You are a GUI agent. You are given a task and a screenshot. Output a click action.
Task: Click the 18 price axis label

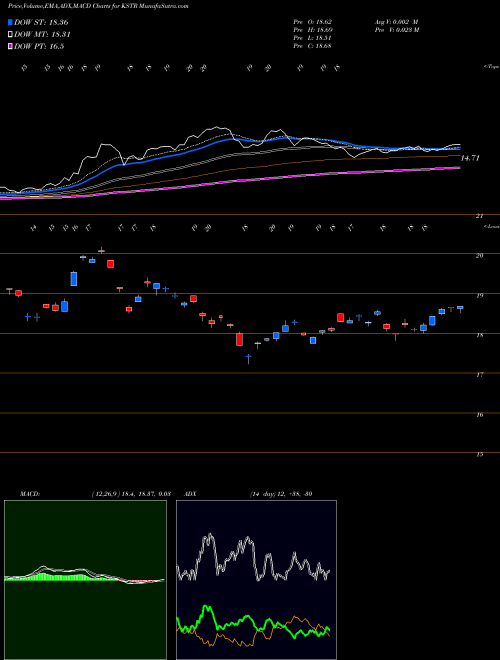[479, 335]
